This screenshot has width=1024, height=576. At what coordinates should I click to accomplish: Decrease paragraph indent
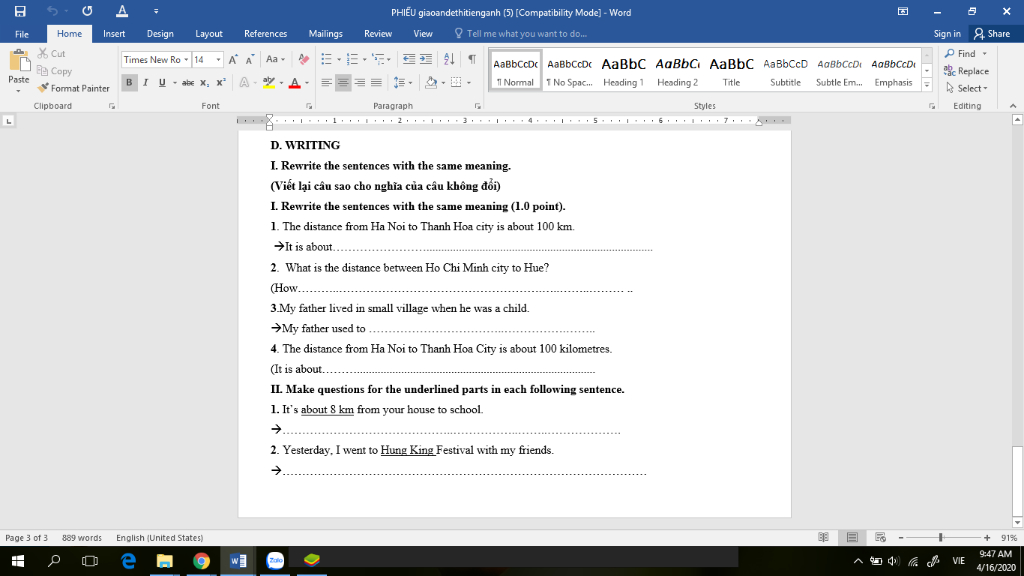pos(409,59)
